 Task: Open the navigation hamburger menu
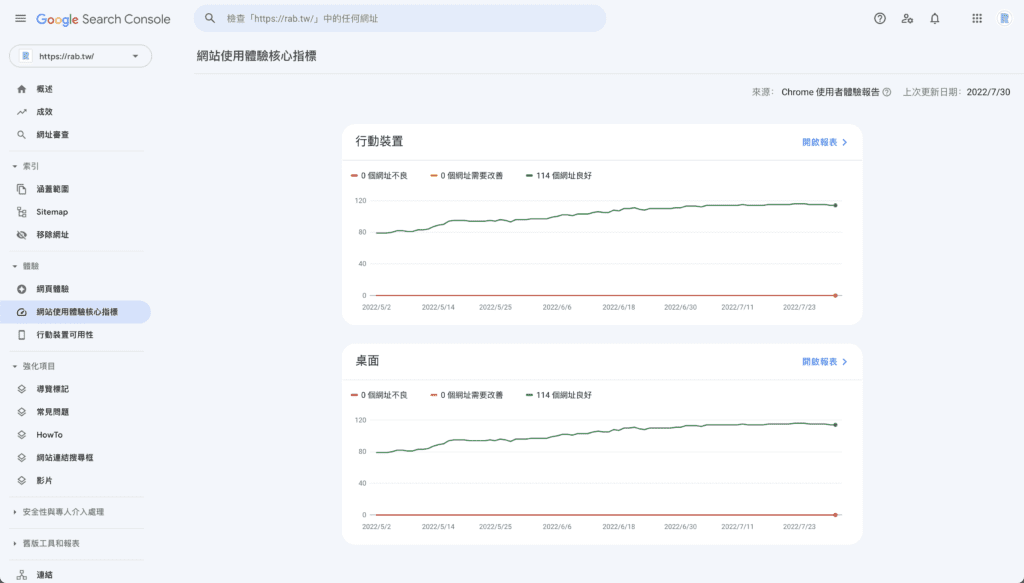tap(20, 18)
